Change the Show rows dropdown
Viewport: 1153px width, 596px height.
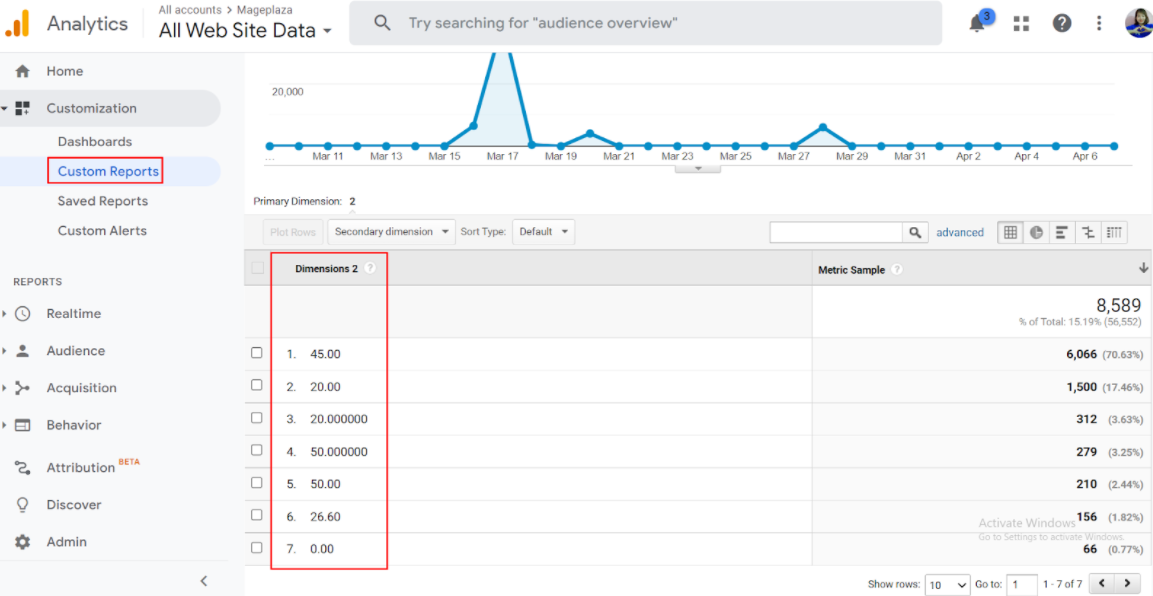pyautogui.click(x=947, y=584)
